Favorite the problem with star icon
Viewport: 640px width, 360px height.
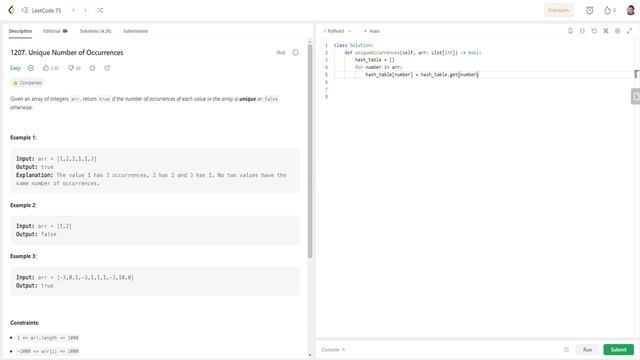(93, 68)
